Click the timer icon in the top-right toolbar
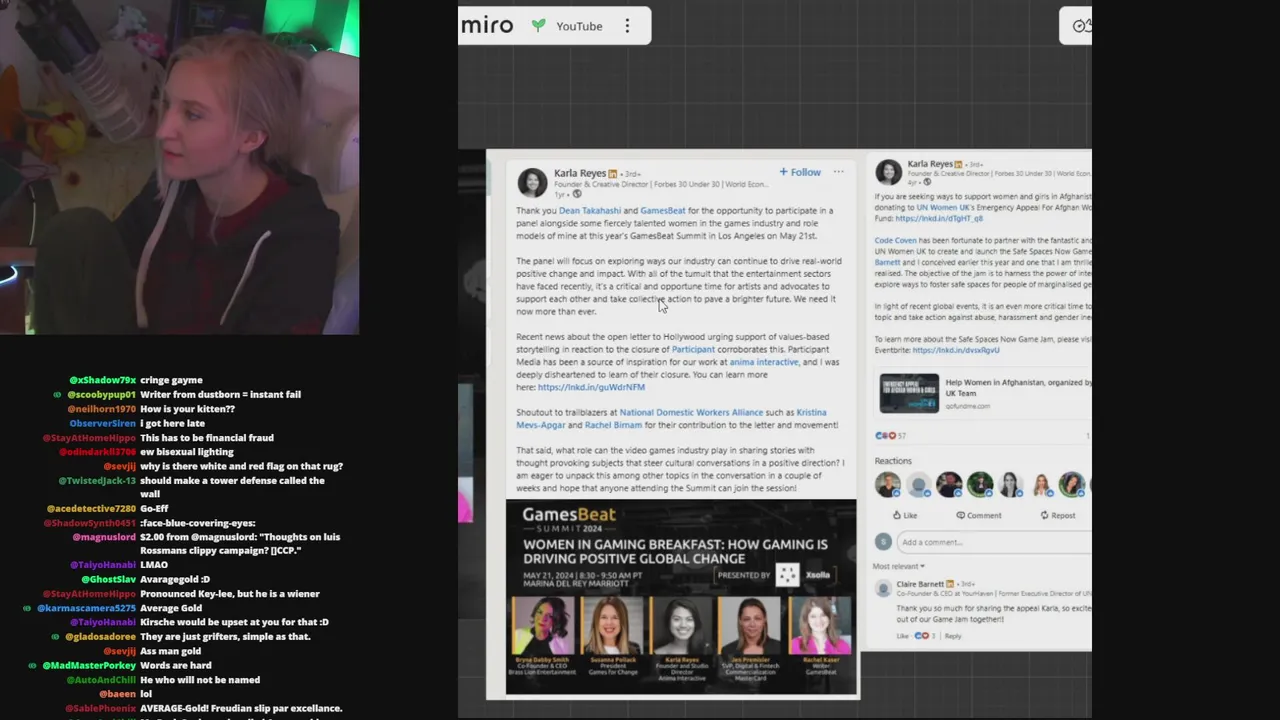 (1080, 26)
